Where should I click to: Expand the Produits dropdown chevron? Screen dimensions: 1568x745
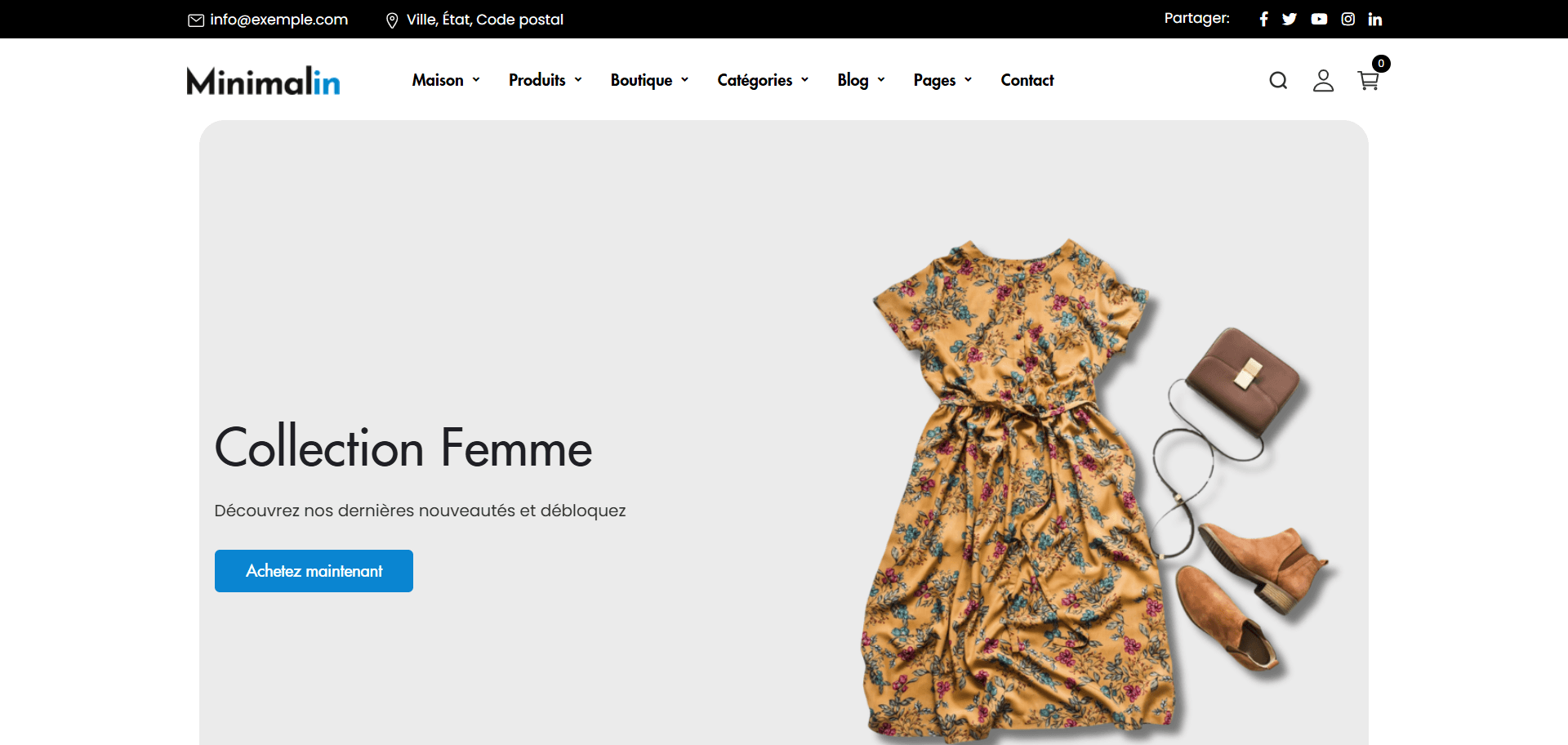coord(578,80)
